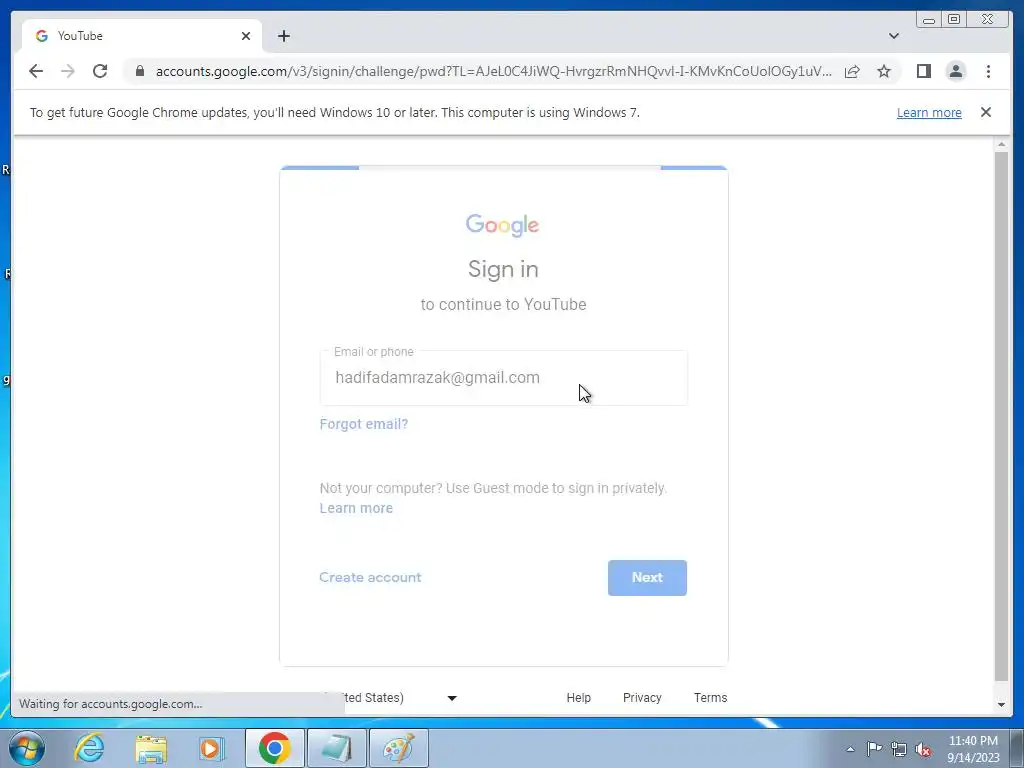This screenshot has height=768, width=1024.
Task: Click Create account
Action: (370, 577)
